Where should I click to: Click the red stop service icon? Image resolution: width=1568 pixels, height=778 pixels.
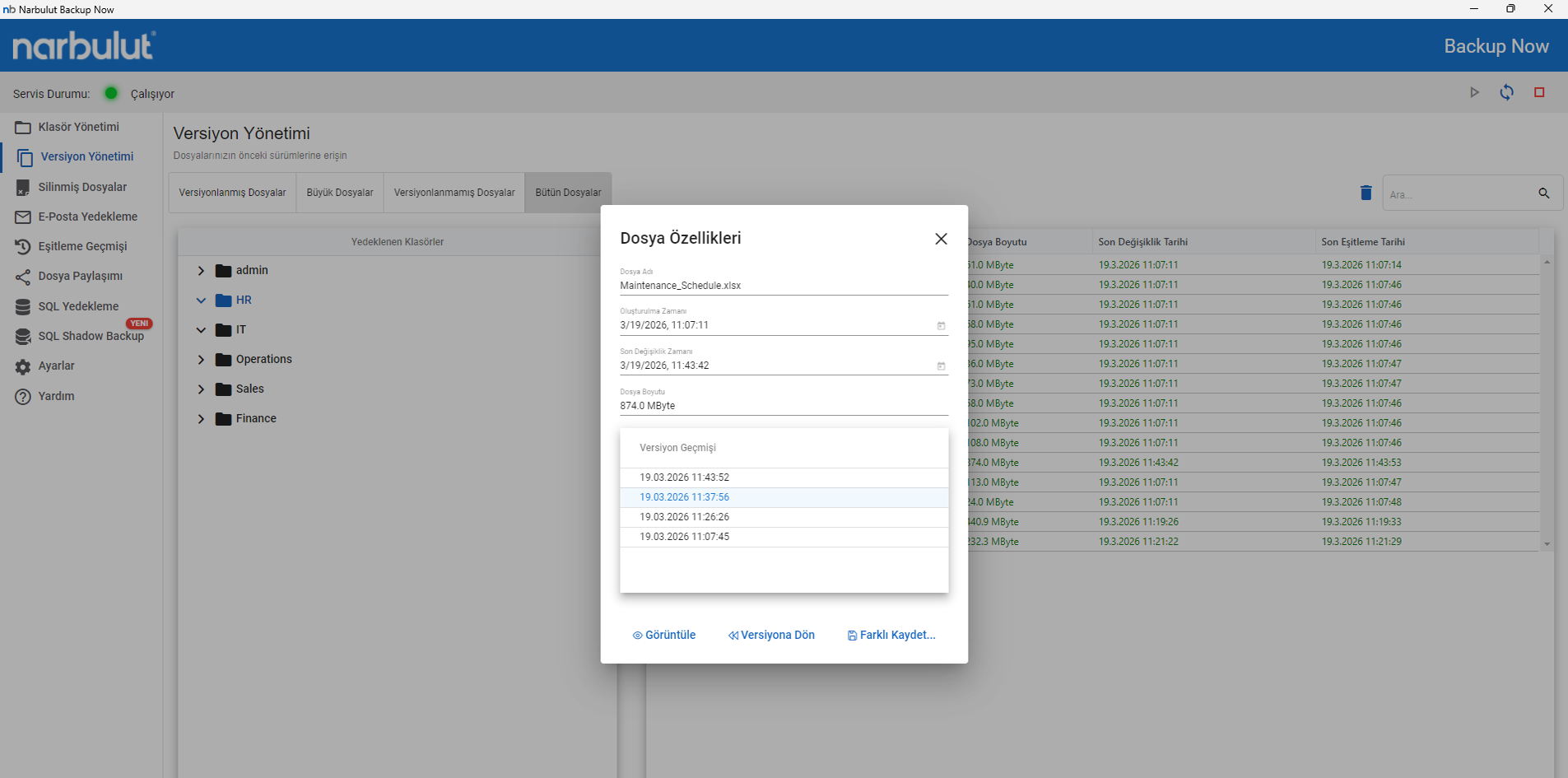pos(1538,93)
